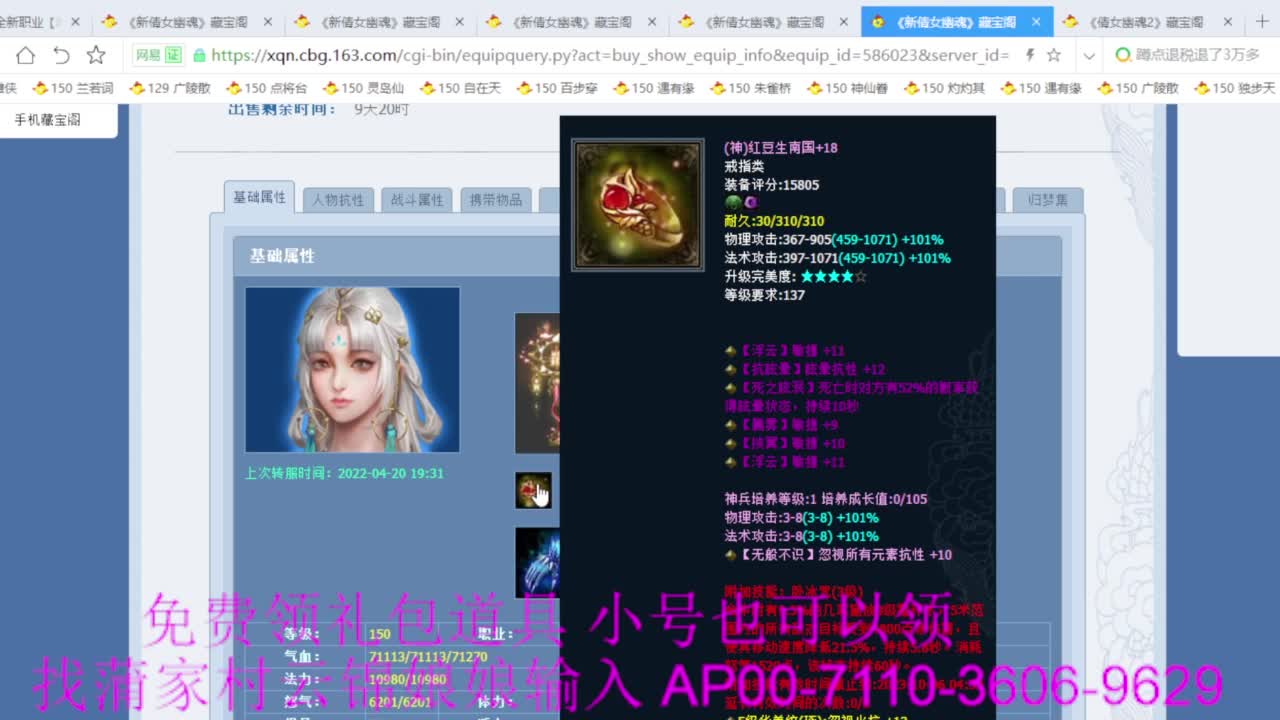Click the purple gem icon in tooltip
The width and height of the screenshot is (1280, 720).
(750, 203)
